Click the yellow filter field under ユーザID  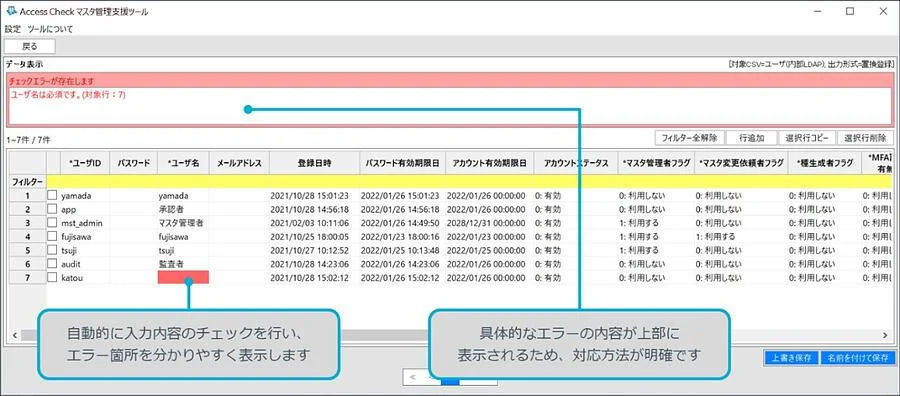click(86, 181)
